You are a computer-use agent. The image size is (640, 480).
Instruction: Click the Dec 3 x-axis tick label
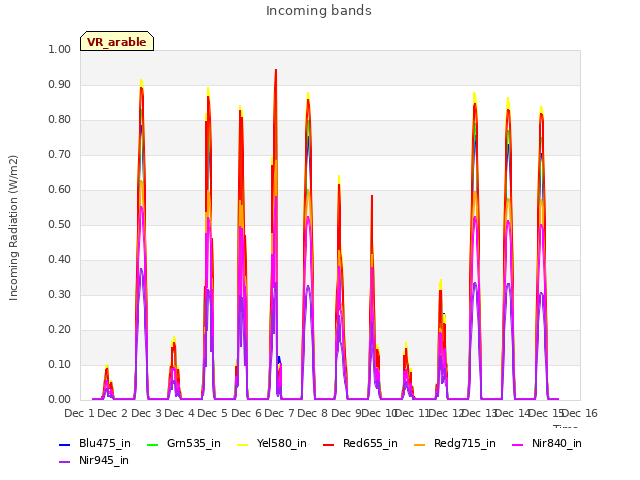pyautogui.click(x=146, y=413)
